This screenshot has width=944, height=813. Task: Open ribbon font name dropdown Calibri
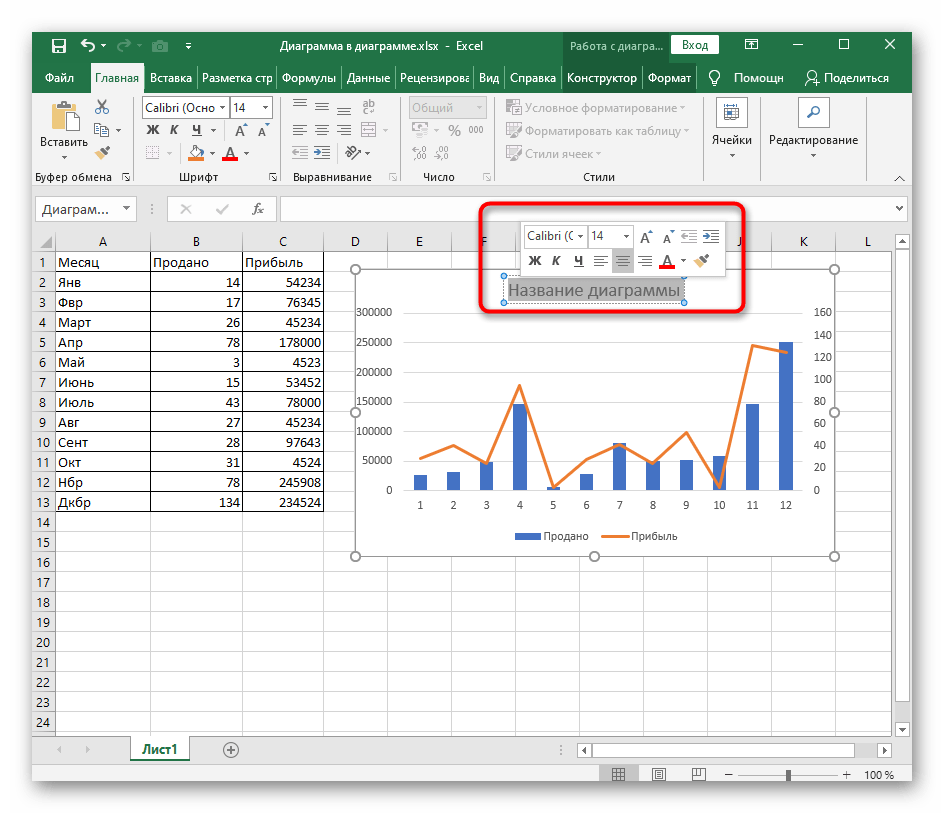tap(222, 108)
